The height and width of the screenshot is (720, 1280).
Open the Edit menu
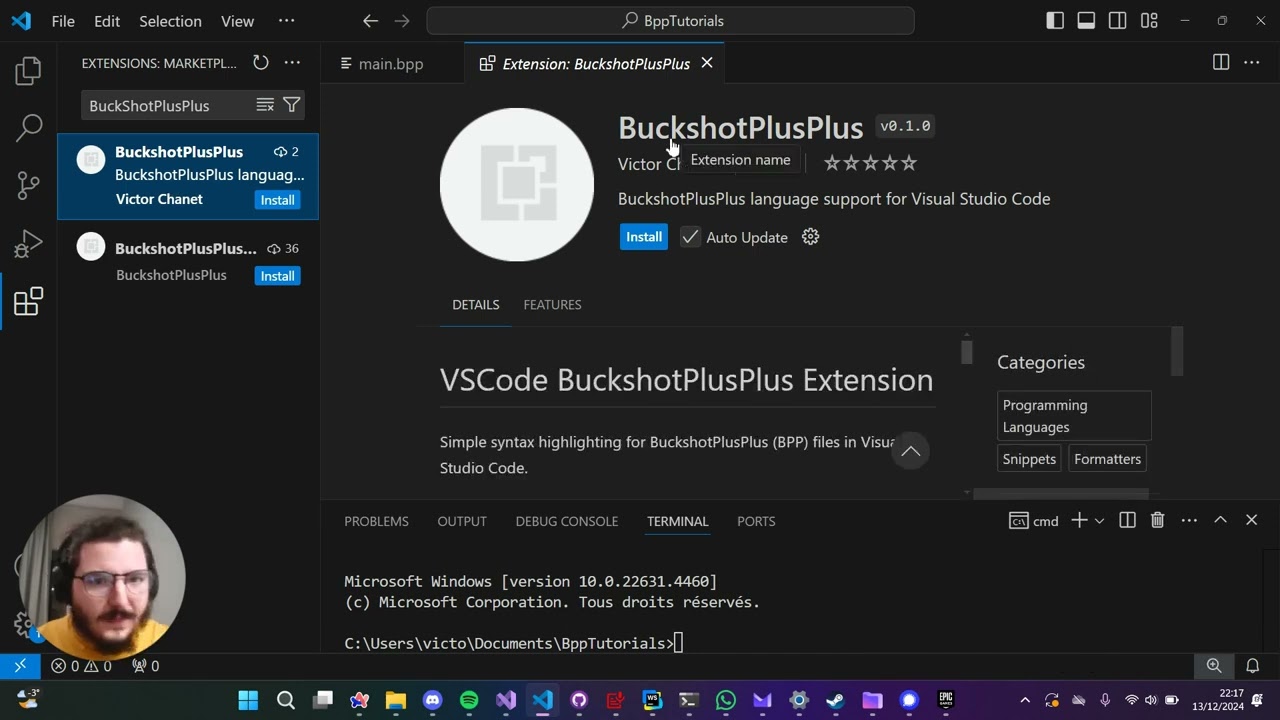tap(107, 21)
